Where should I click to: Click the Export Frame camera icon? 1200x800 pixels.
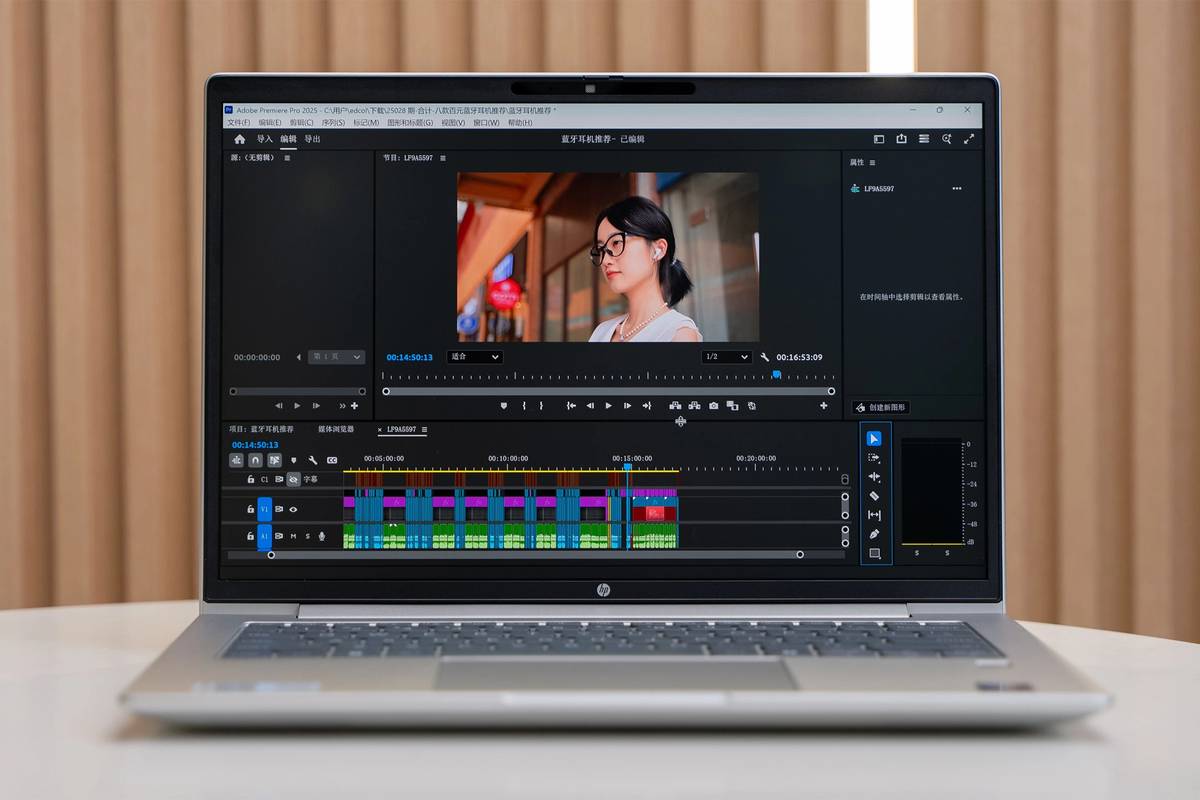[x=713, y=406]
